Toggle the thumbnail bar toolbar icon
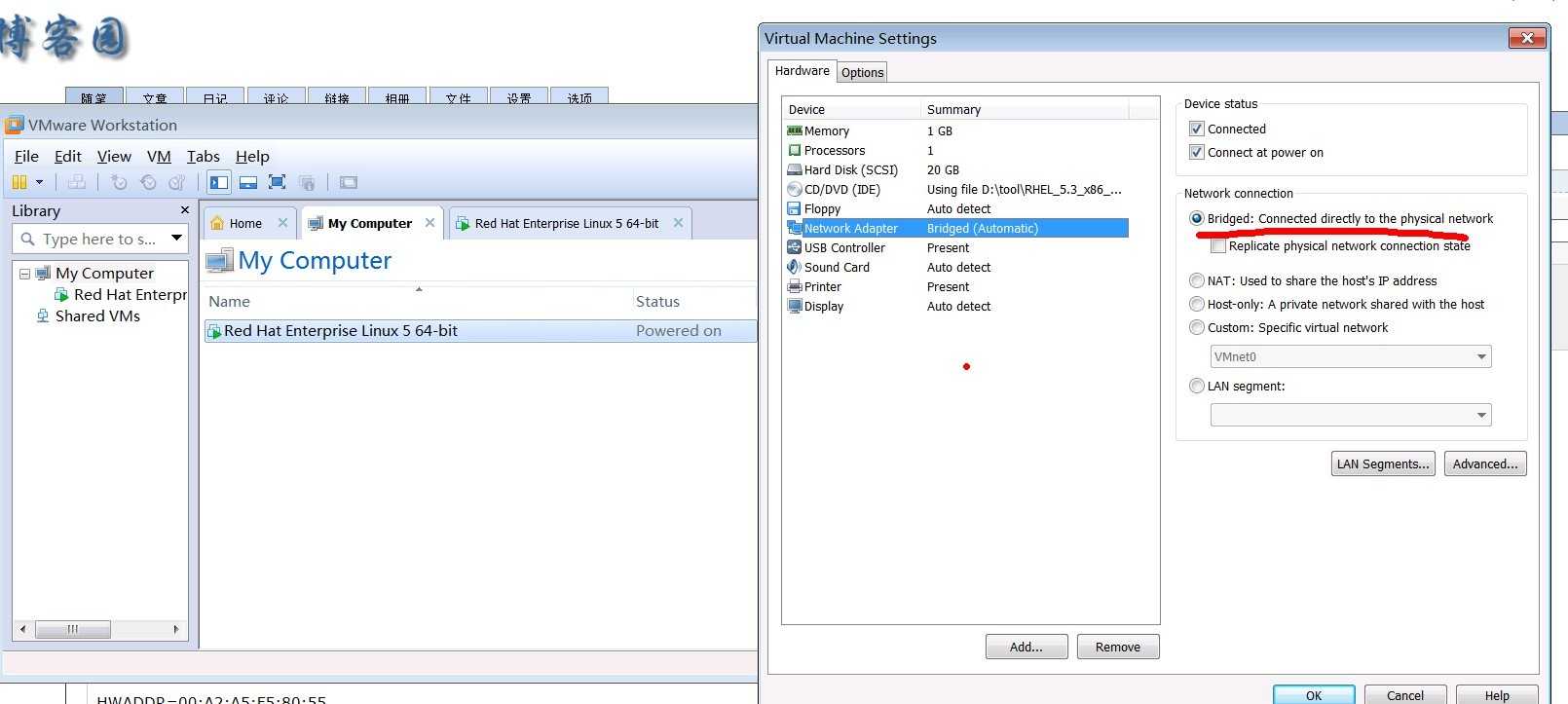1568x704 pixels. tap(248, 182)
